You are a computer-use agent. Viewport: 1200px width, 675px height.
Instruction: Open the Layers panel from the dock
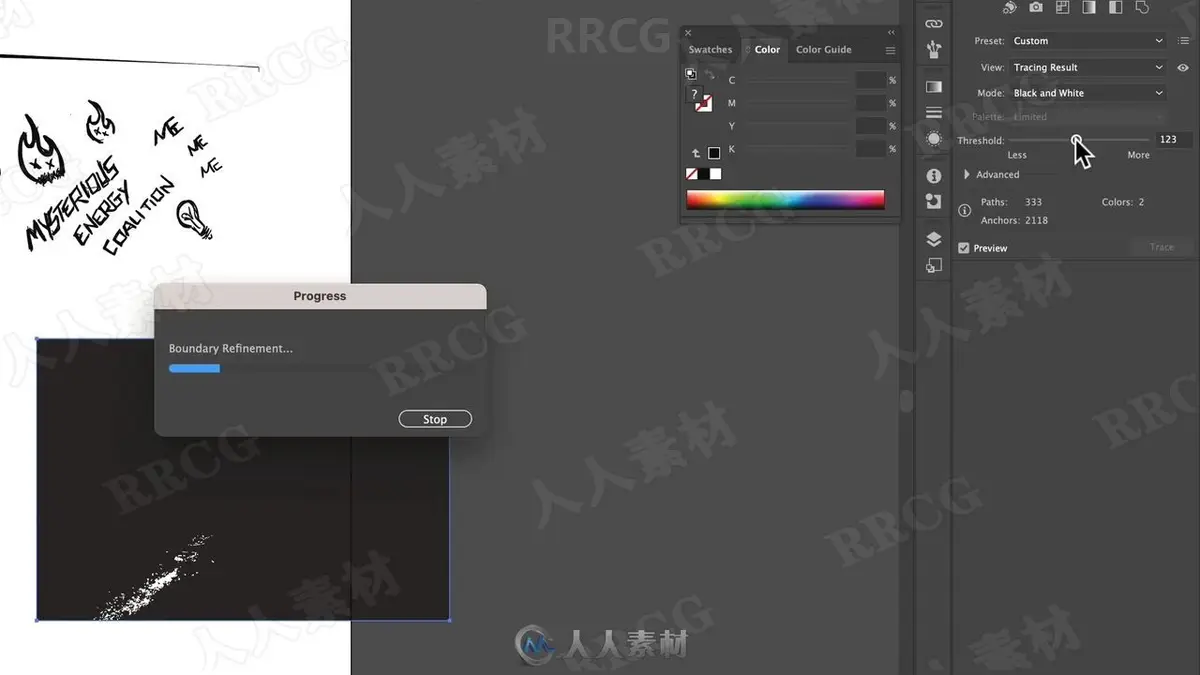pos(934,239)
